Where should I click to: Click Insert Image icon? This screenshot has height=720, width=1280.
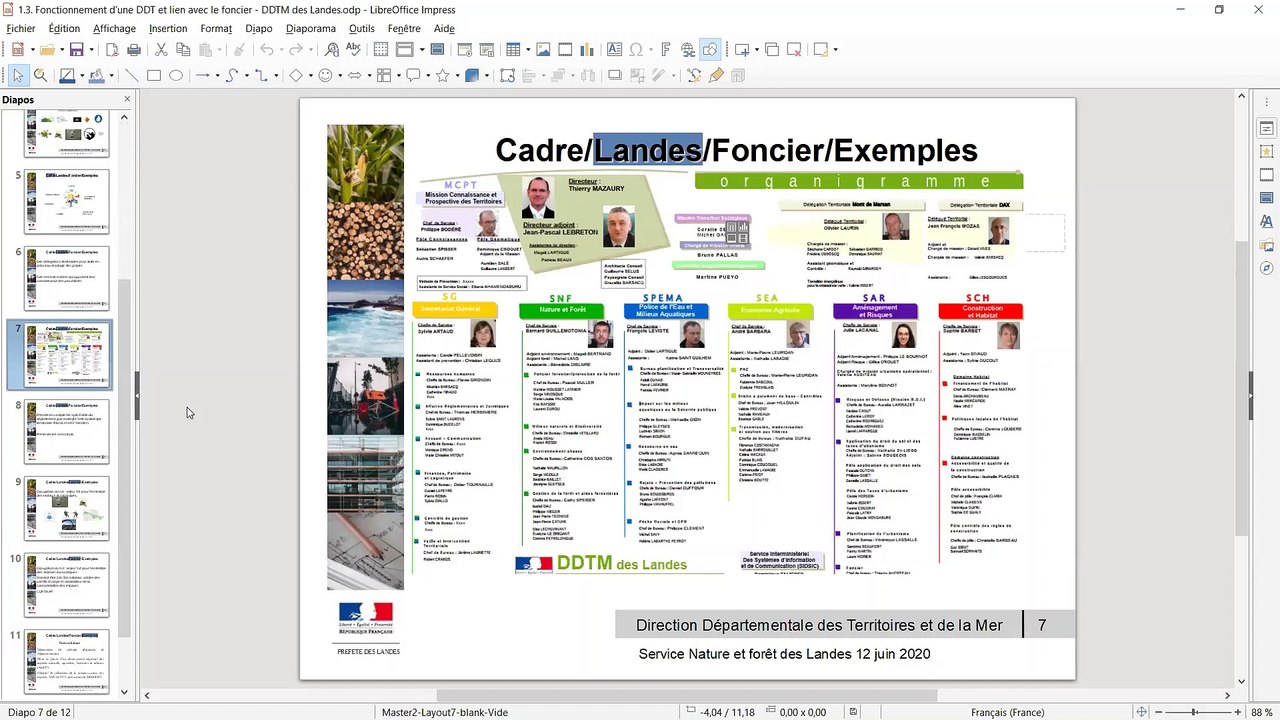pyautogui.click(x=541, y=49)
